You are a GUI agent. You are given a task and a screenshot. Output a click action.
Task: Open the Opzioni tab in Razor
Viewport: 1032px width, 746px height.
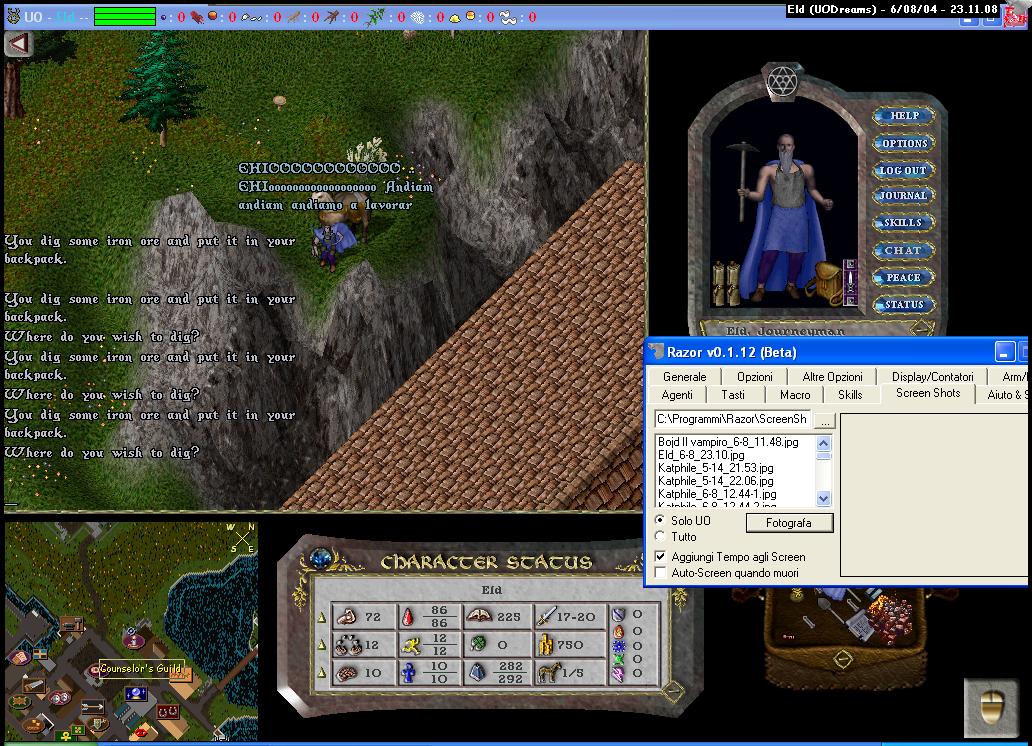click(x=754, y=377)
